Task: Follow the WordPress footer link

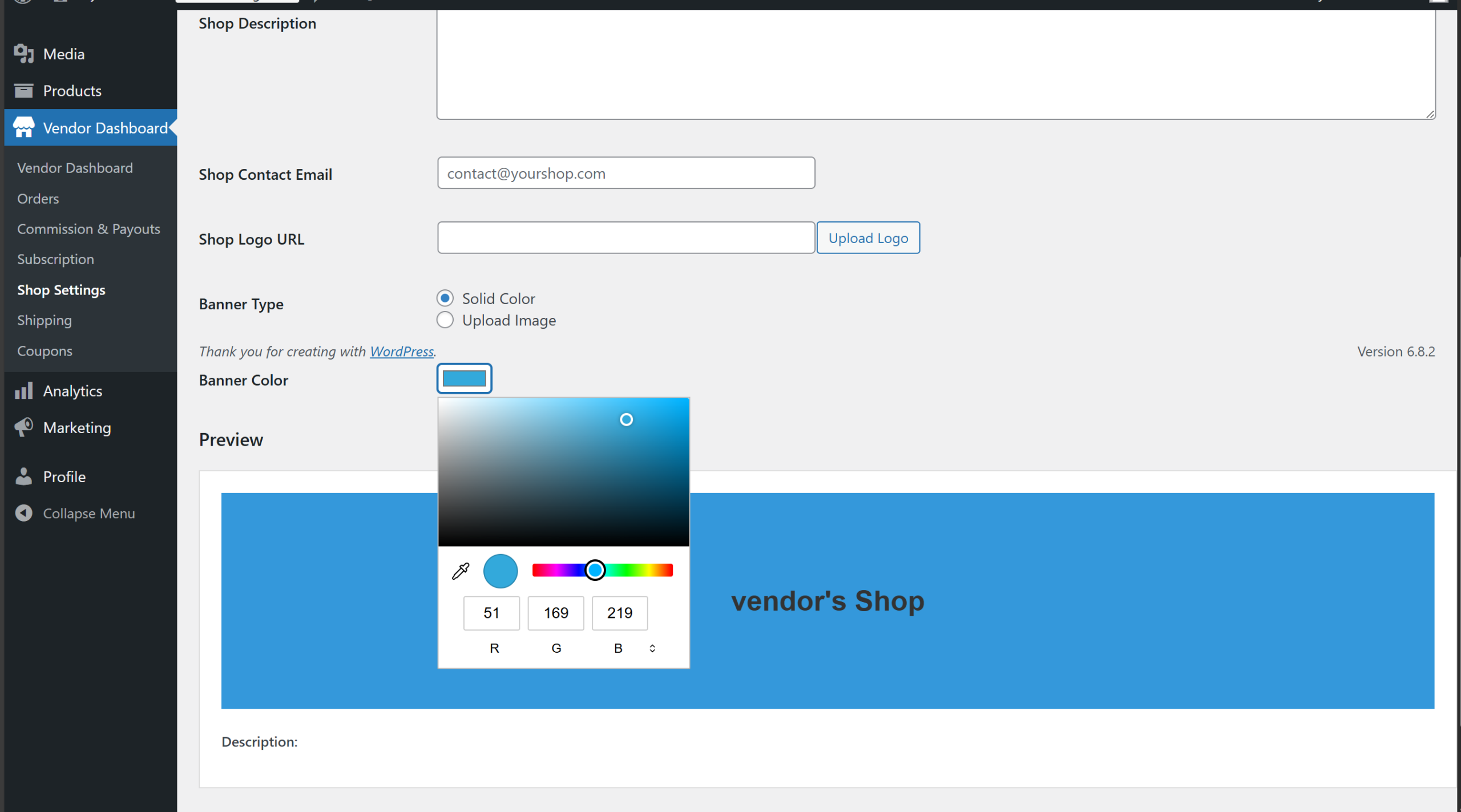Action: 402,352
